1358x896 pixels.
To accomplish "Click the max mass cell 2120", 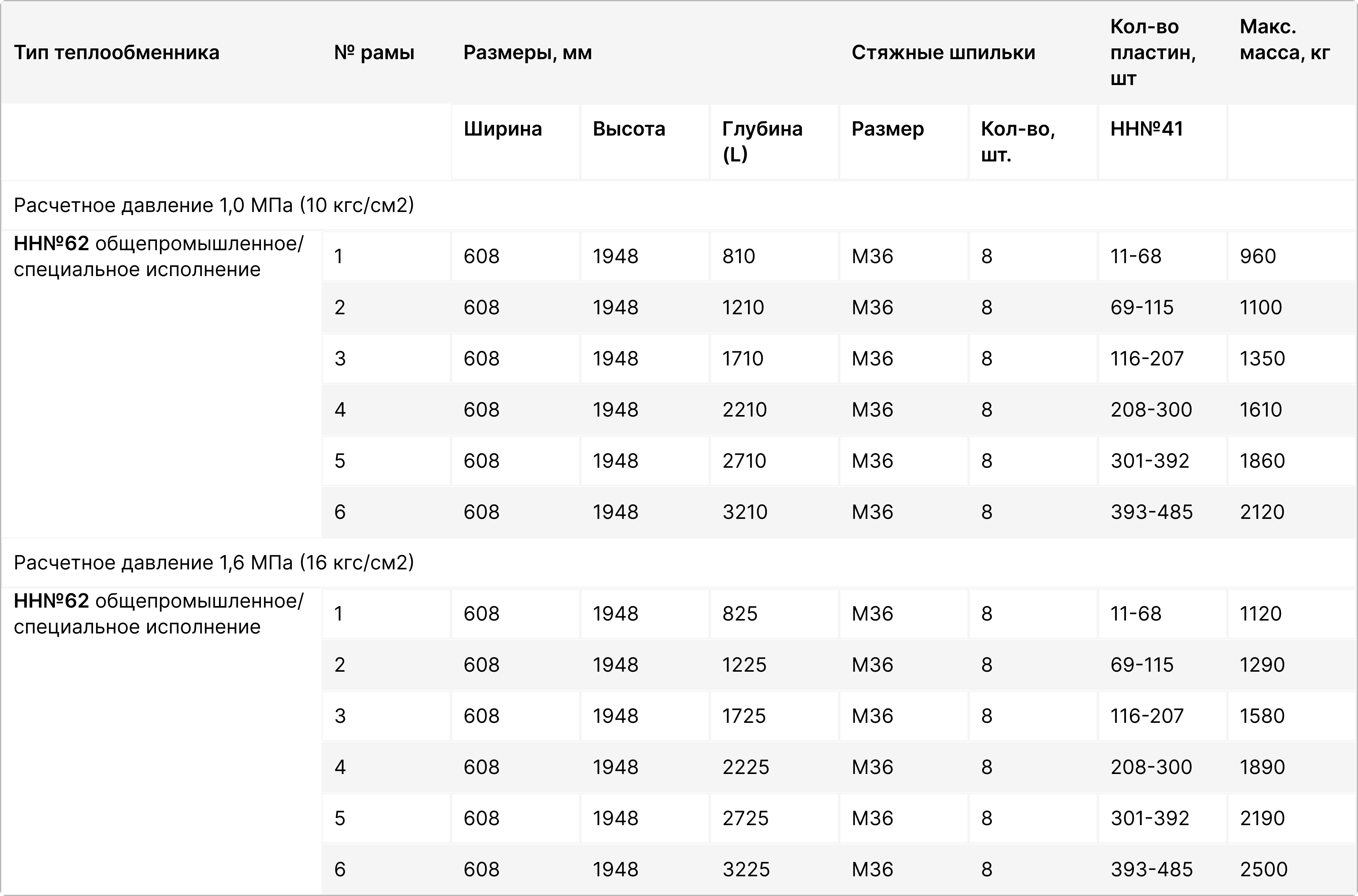I will 1262,512.
